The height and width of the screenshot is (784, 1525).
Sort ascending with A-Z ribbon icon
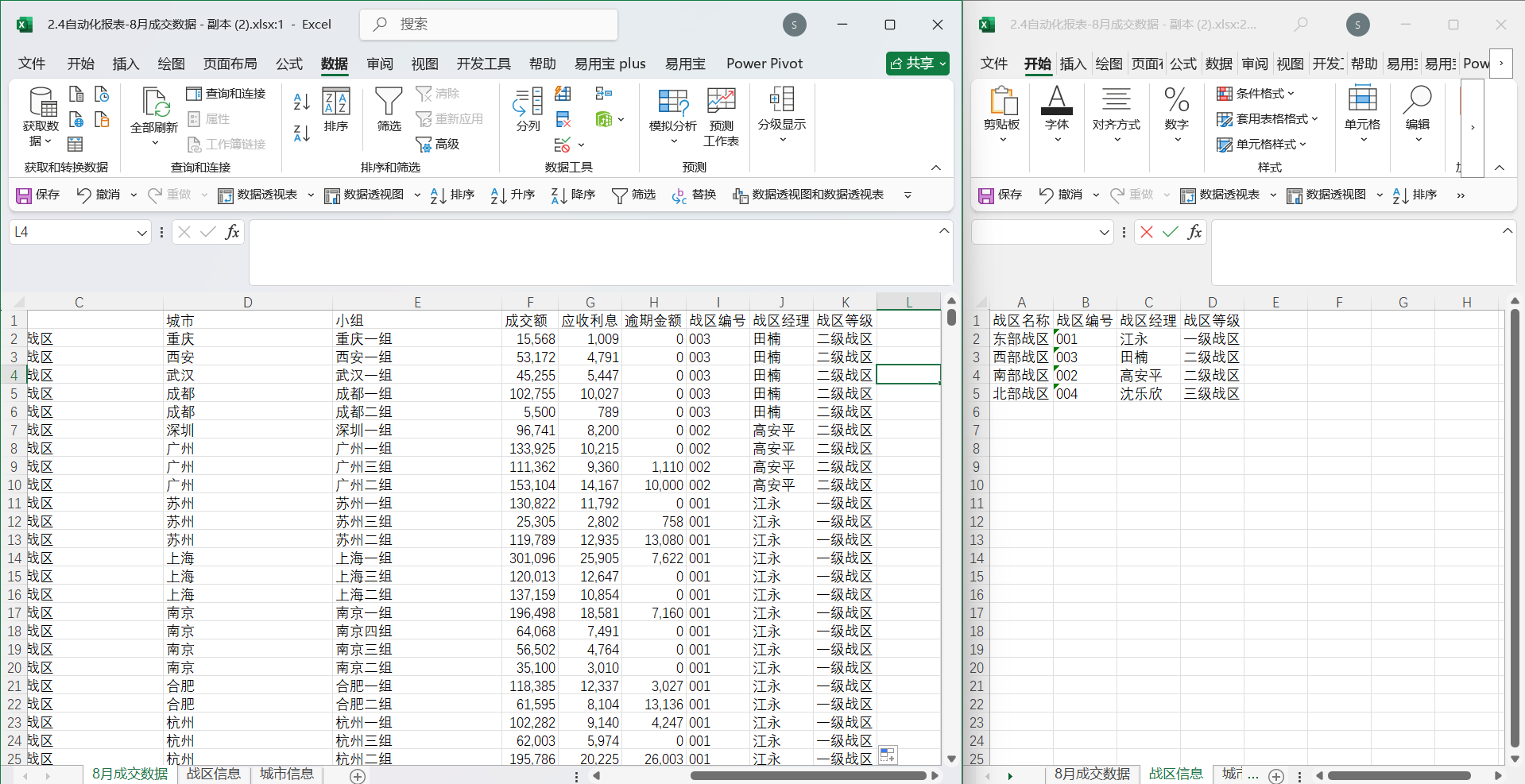click(x=302, y=101)
